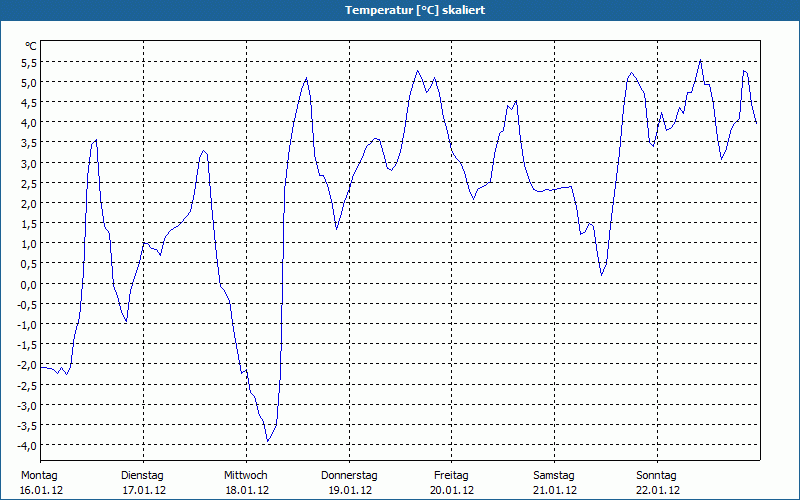The image size is (800, 500).
Task: Click the date 17.01.12
Action: tap(144, 490)
